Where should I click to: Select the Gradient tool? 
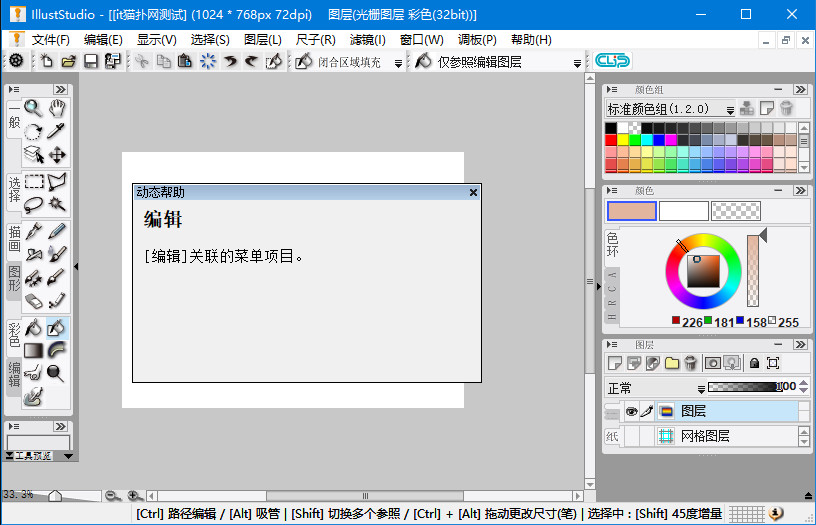point(33,351)
